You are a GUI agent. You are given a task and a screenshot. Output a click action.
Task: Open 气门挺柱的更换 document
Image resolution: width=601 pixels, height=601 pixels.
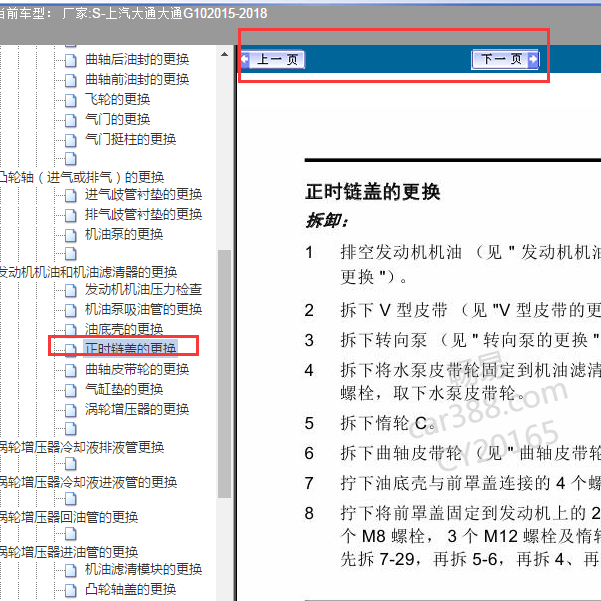point(130,139)
